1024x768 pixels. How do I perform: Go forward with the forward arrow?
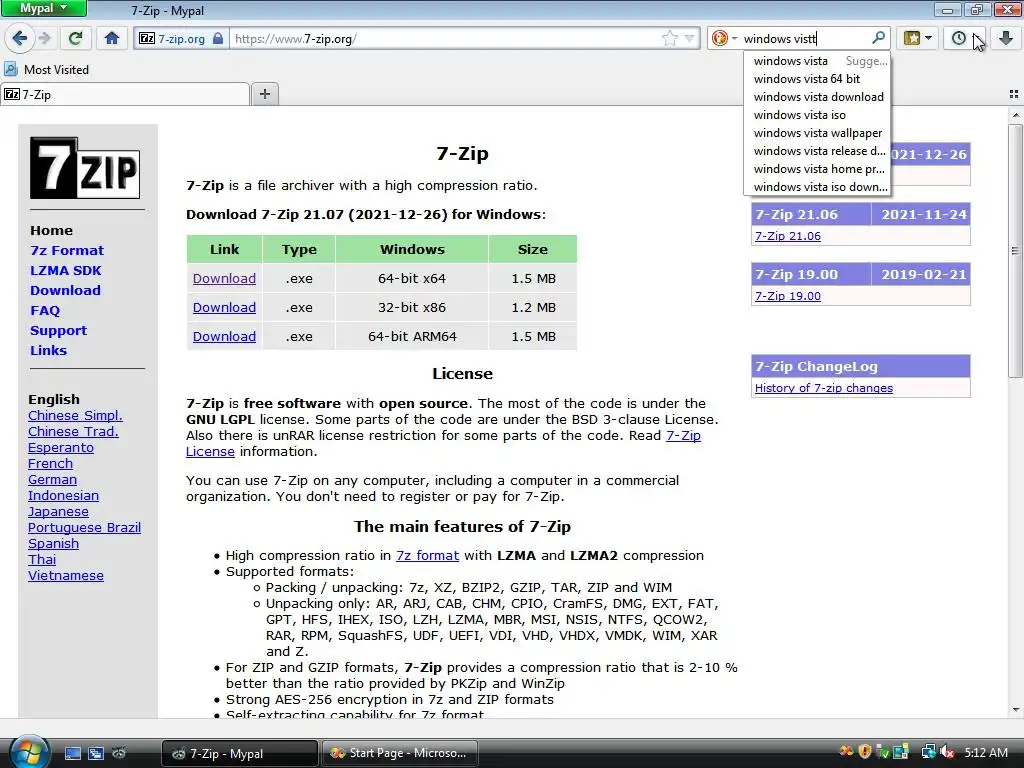(44, 39)
